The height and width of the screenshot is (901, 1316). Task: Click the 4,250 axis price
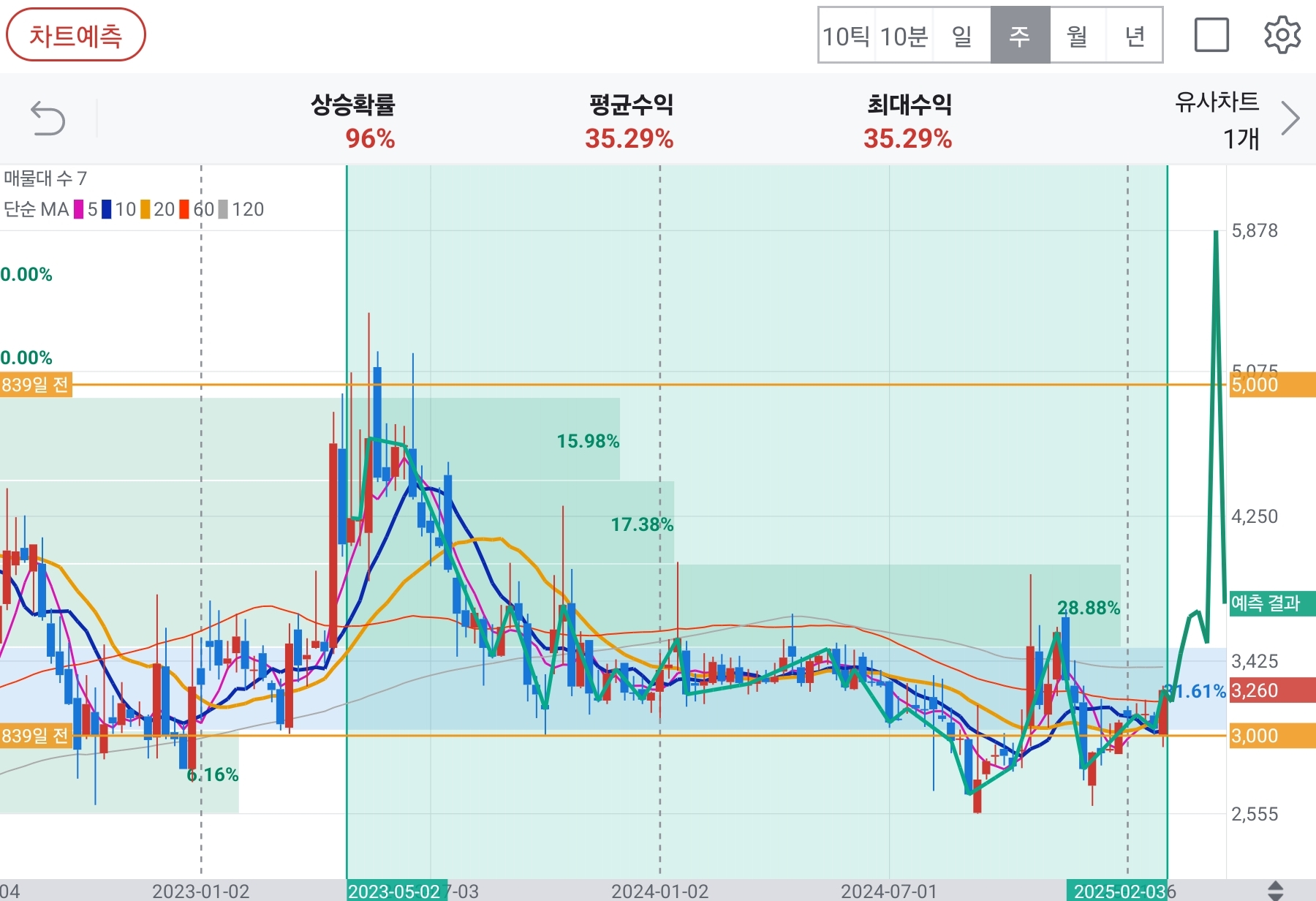pos(1255,517)
